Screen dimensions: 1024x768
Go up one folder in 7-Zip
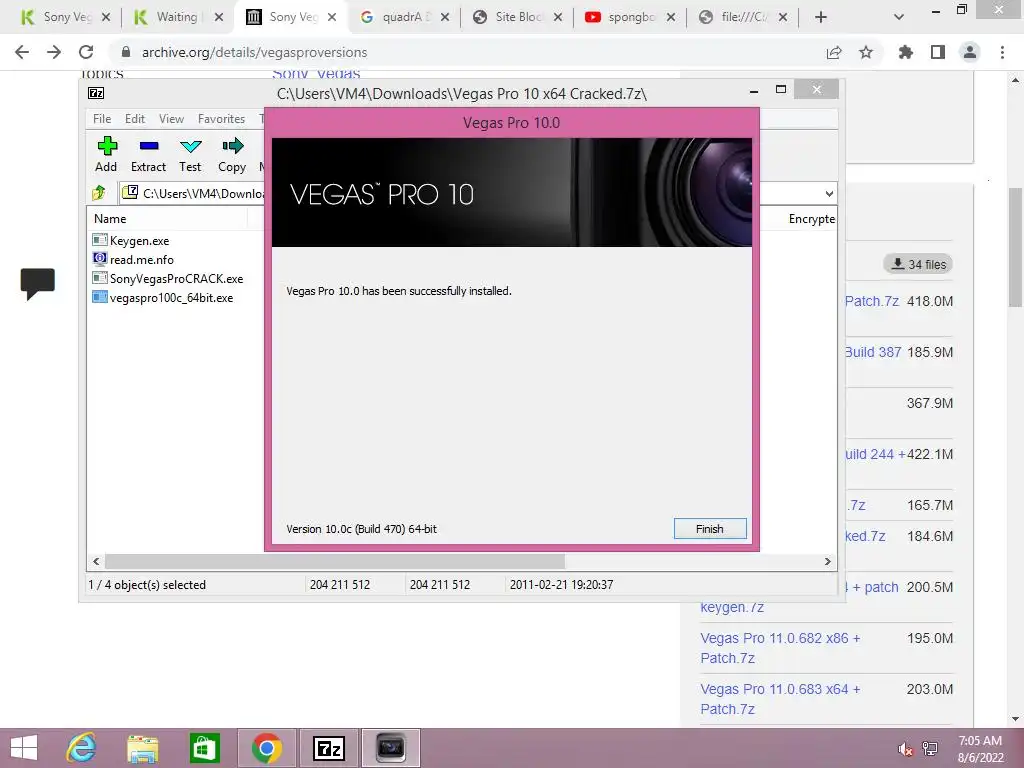click(99, 193)
